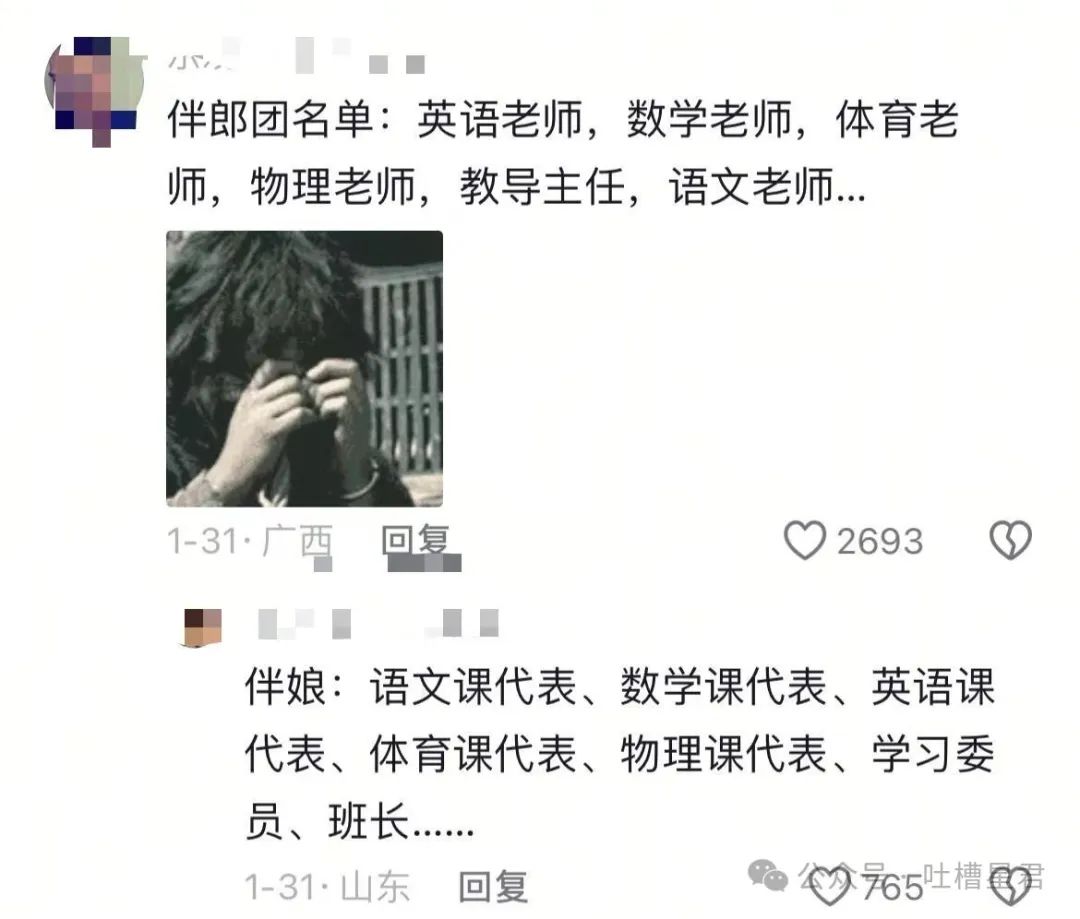The width and height of the screenshot is (1080, 919).
Task: Open the first commenter's pixelated avatar
Action: click(x=94, y=87)
